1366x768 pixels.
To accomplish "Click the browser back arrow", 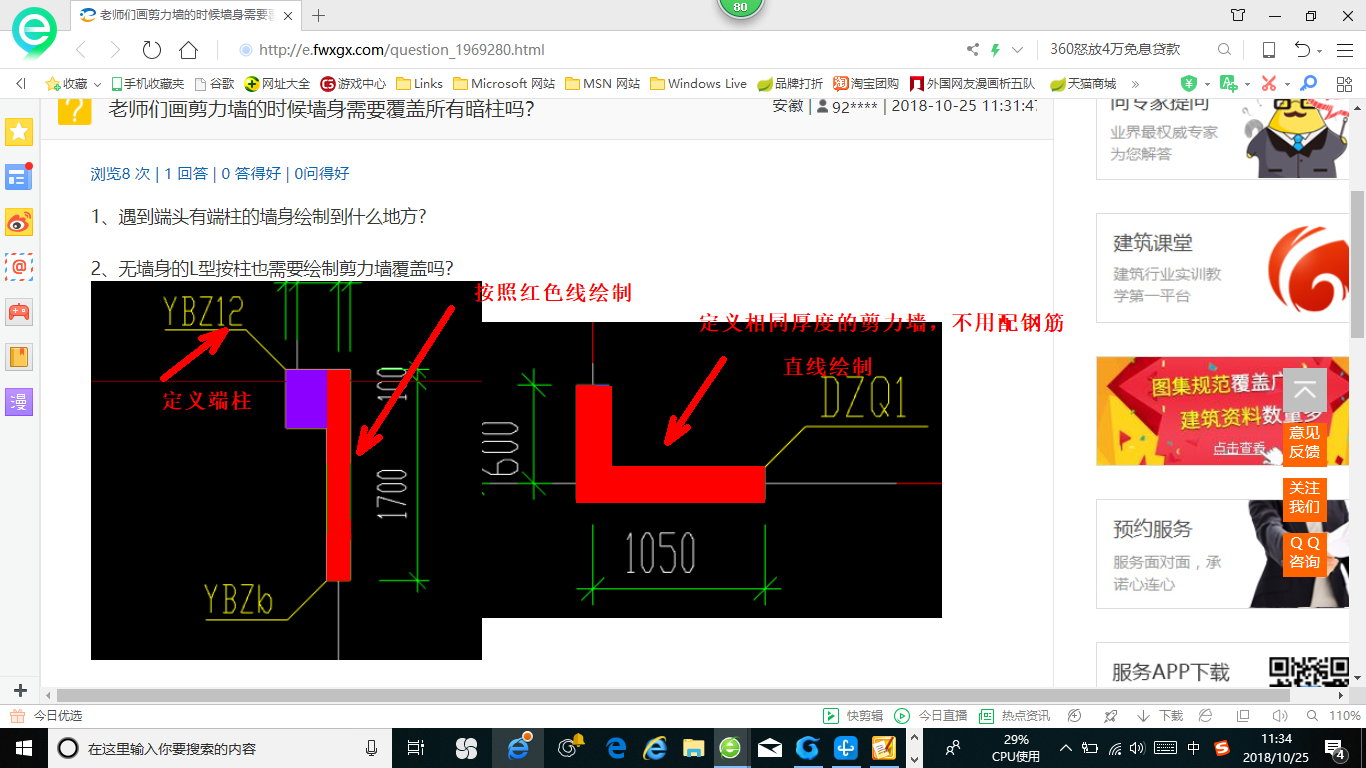I will coord(81,50).
